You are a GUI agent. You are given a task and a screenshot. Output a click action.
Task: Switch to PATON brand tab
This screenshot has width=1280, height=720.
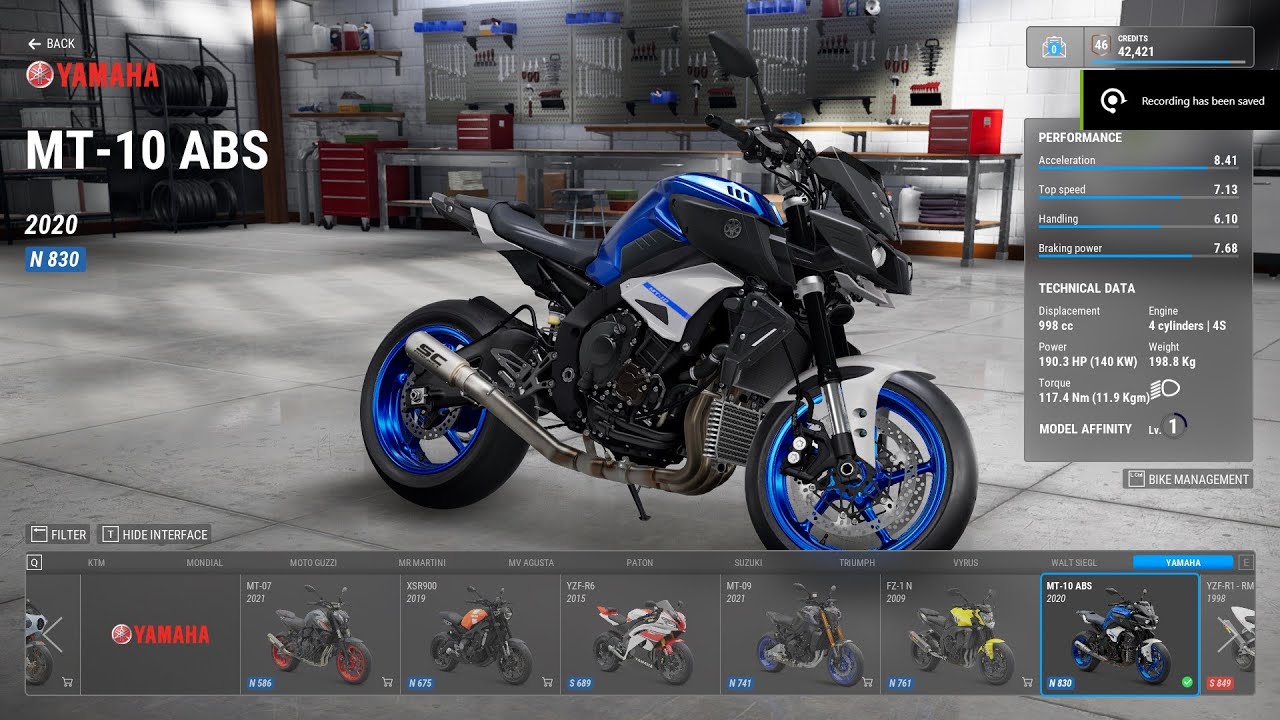(640, 563)
